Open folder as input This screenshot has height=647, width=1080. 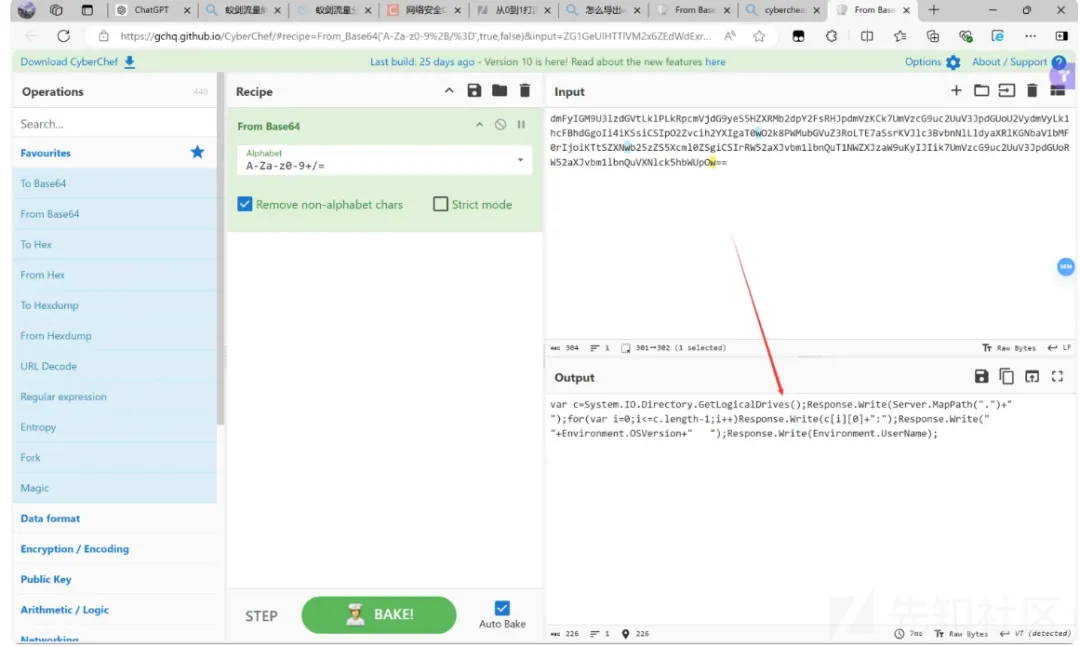982,90
